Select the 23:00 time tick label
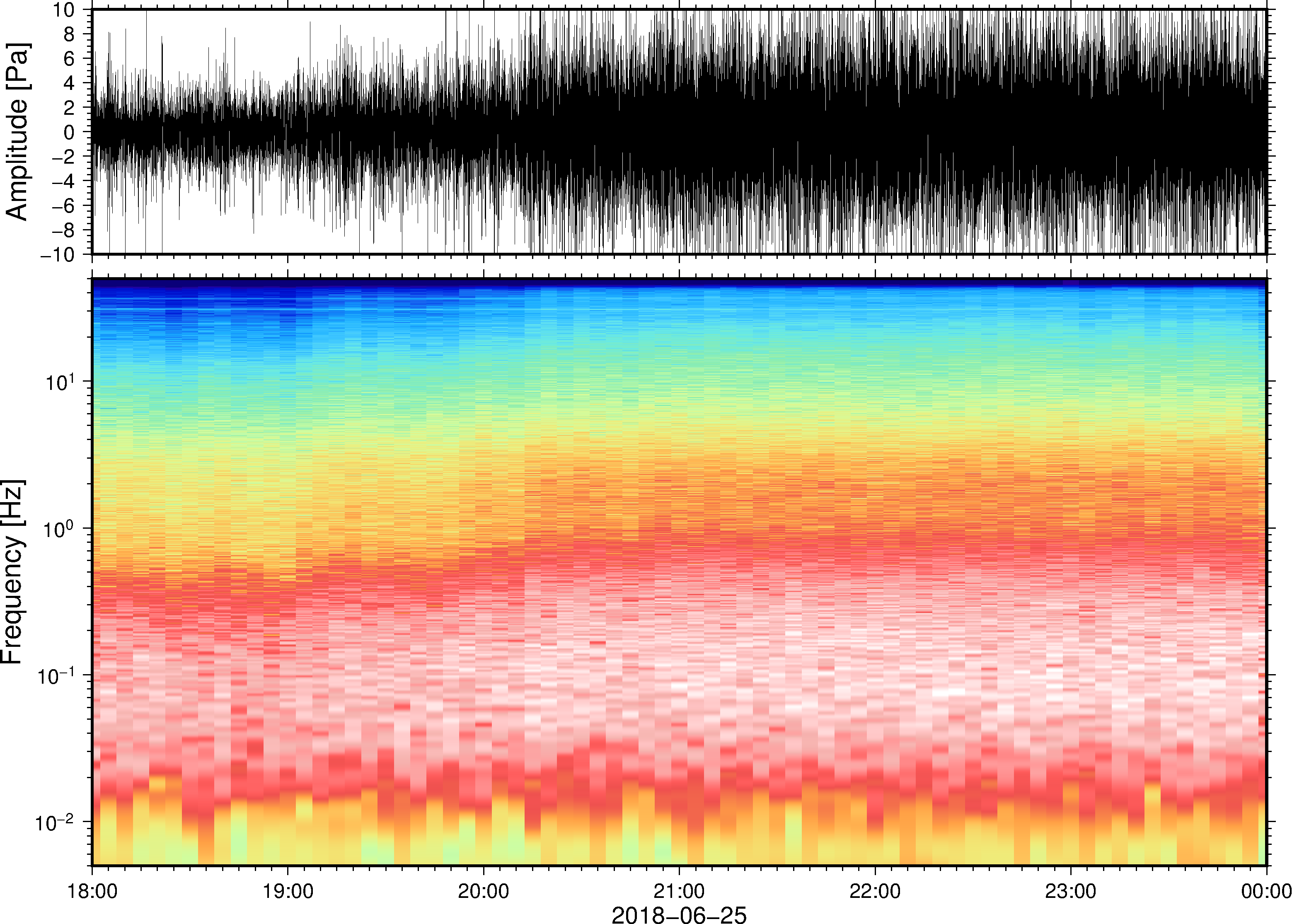The width and height of the screenshot is (1292, 924). click(1071, 891)
